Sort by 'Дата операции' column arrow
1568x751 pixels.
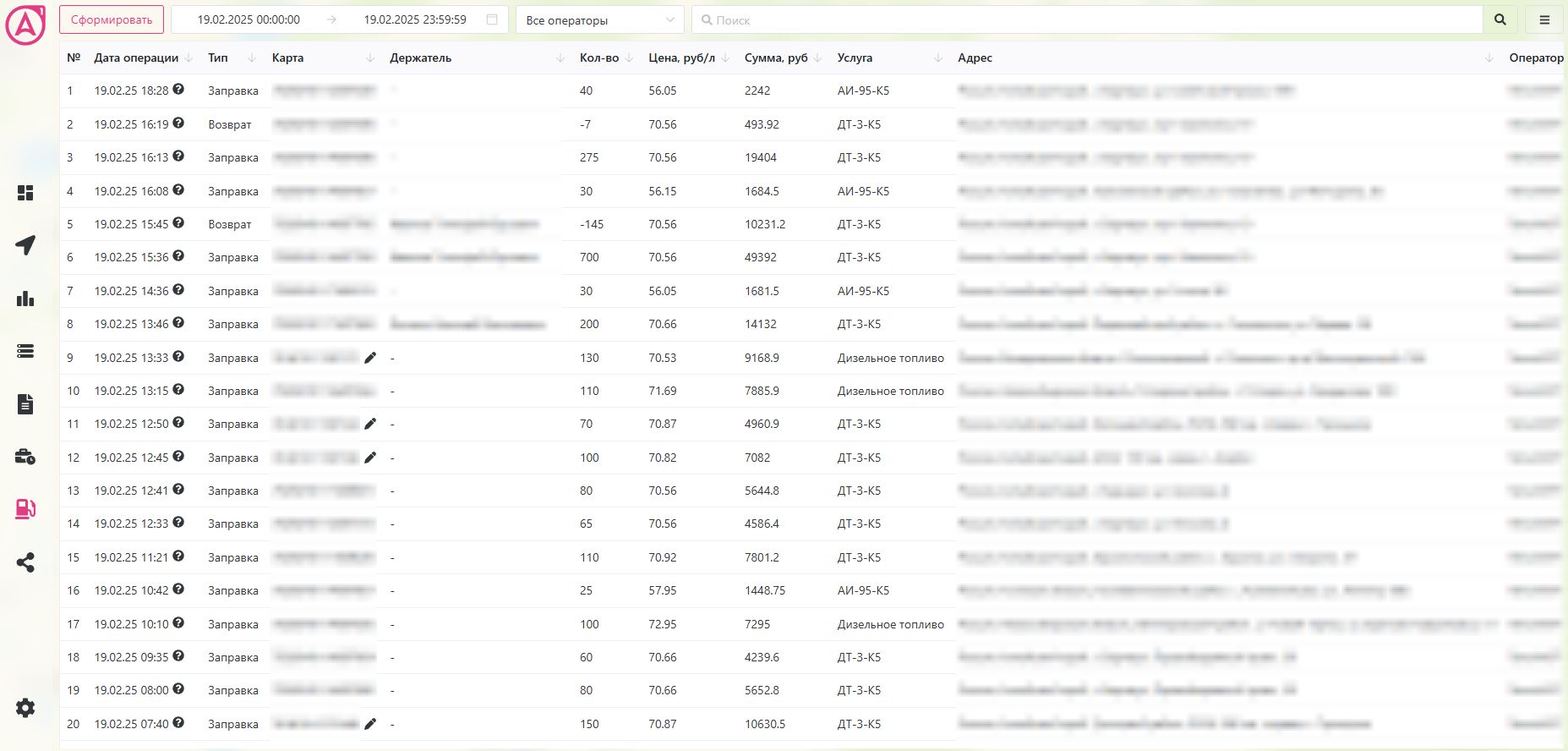[x=188, y=58]
